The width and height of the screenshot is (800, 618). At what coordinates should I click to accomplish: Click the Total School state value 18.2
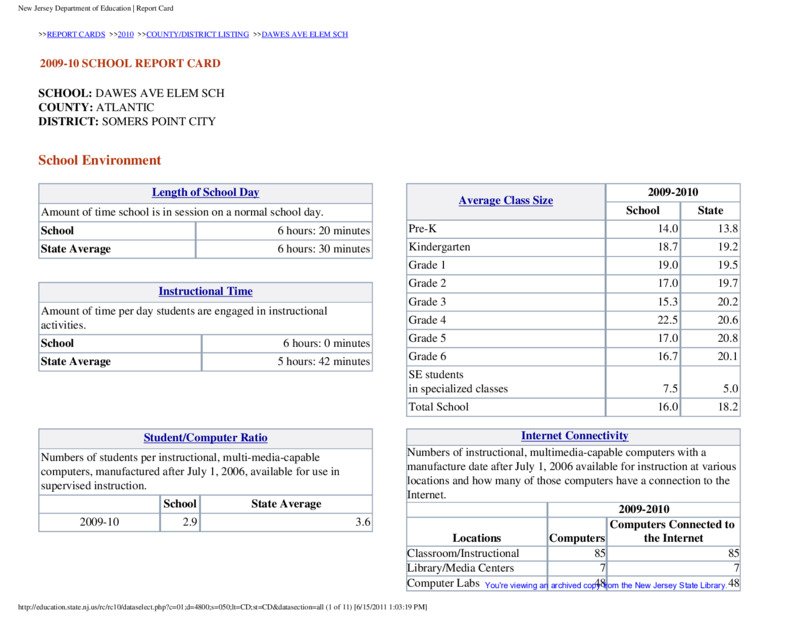point(728,407)
